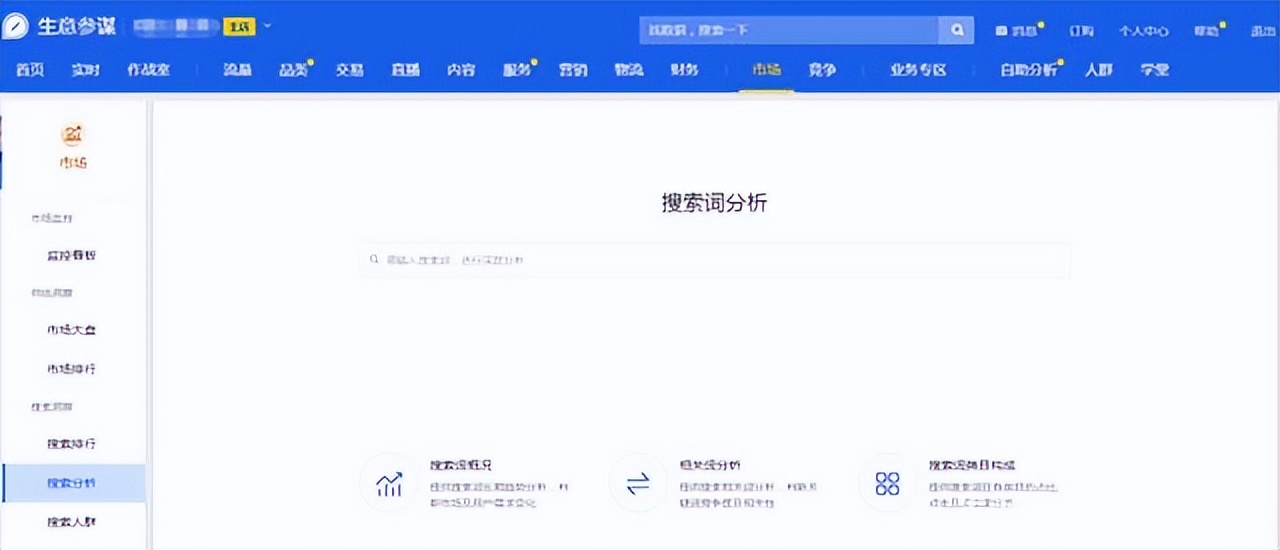
Task: Select the 财务 tab
Action: coord(684,70)
